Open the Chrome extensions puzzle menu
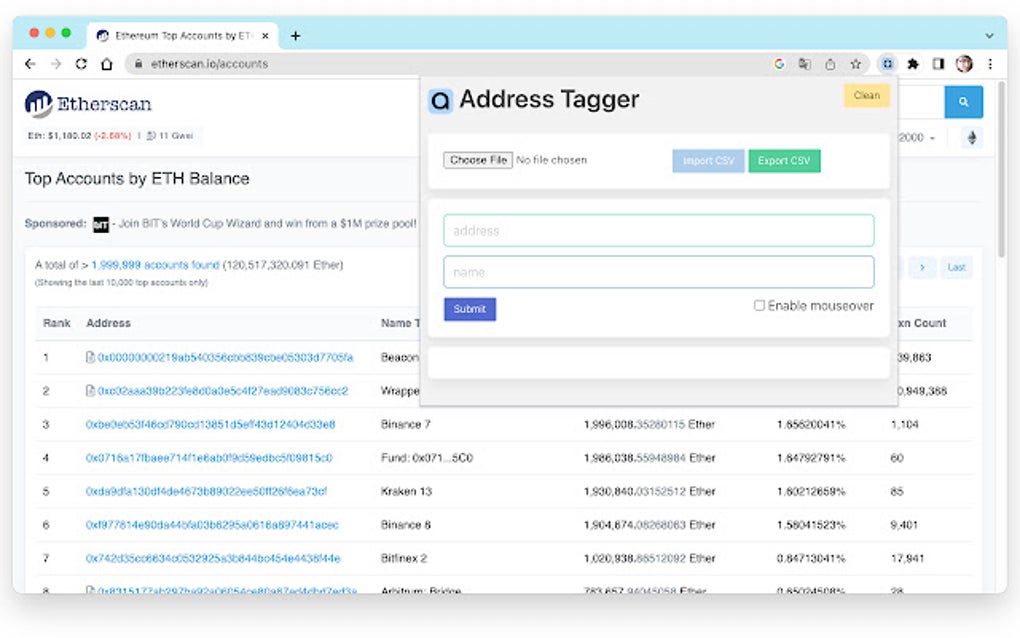 (913, 63)
